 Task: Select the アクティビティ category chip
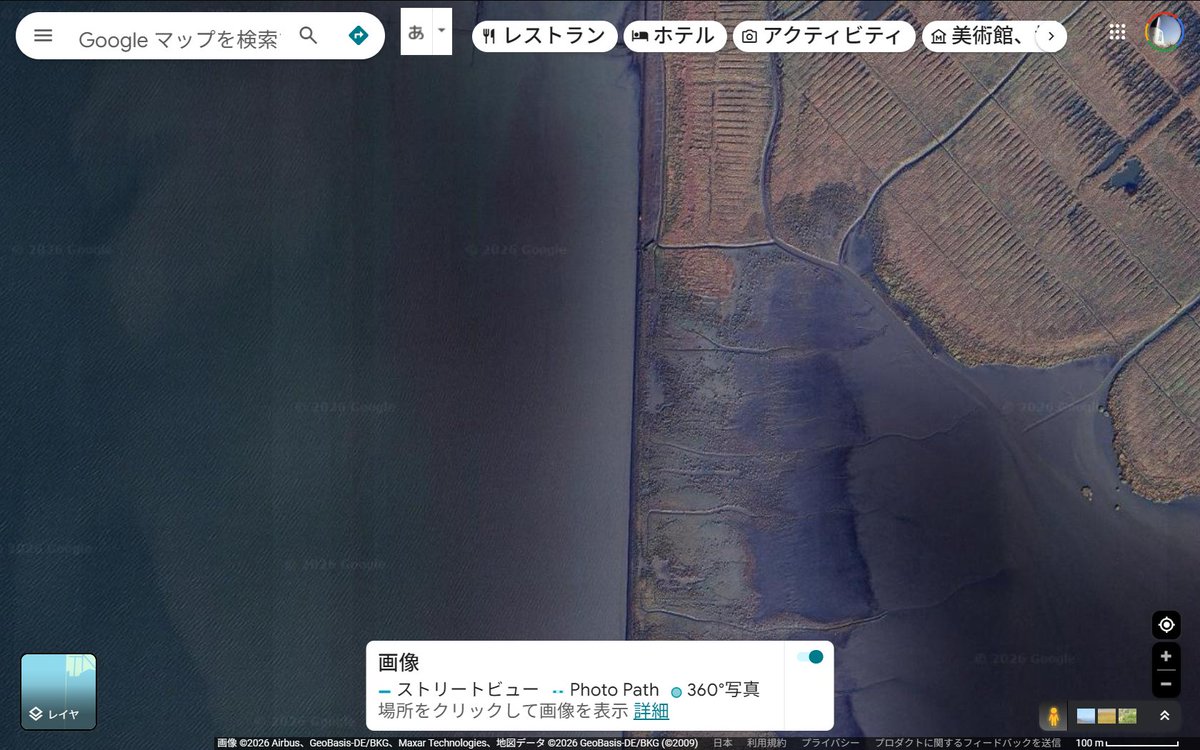point(824,36)
